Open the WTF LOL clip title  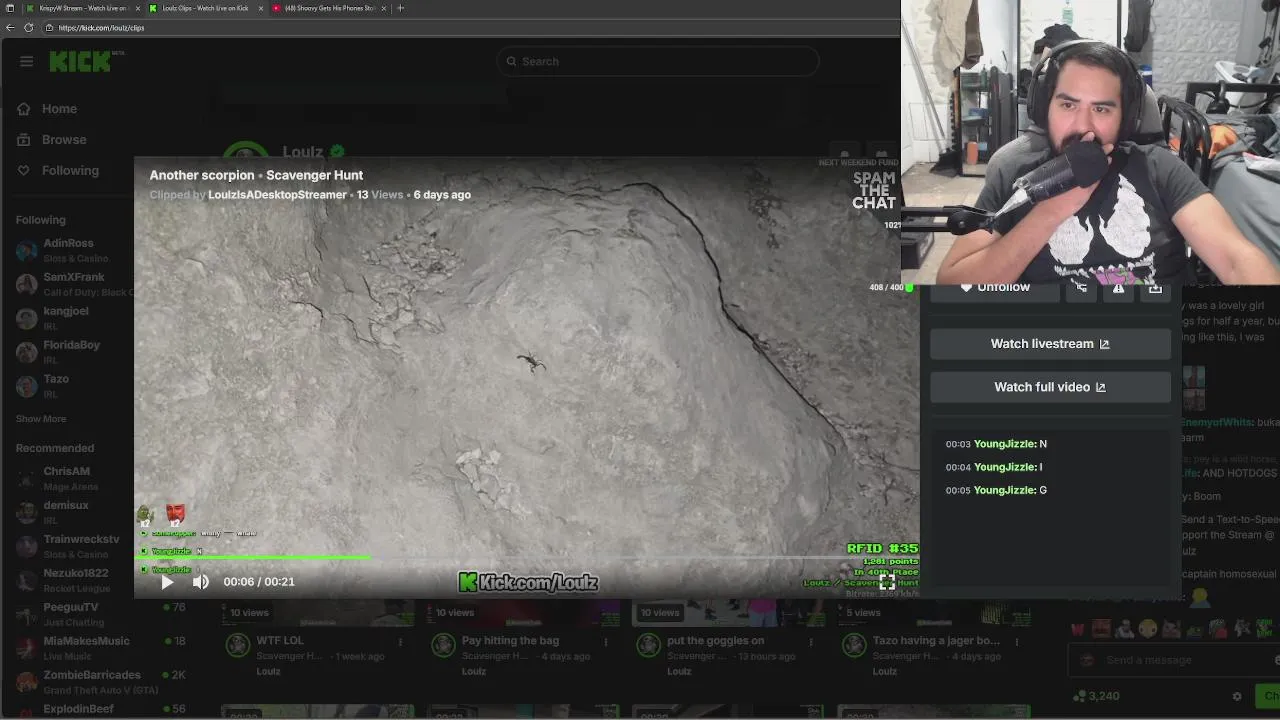280,641
